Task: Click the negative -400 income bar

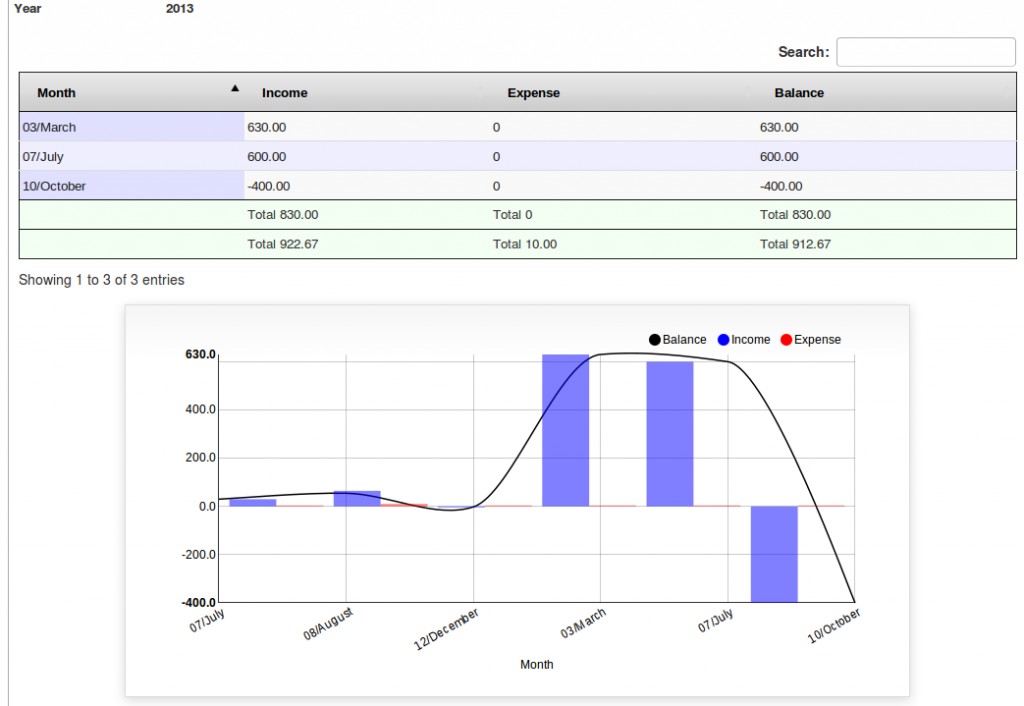Action: (774, 554)
